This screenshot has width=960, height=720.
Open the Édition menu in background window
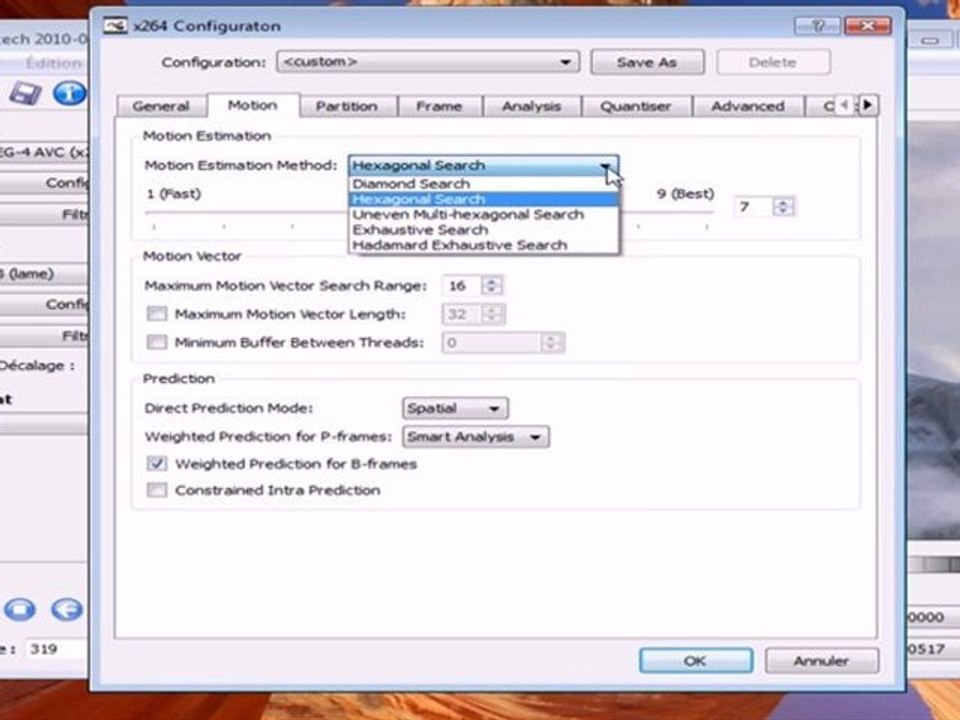click(54, 62)
